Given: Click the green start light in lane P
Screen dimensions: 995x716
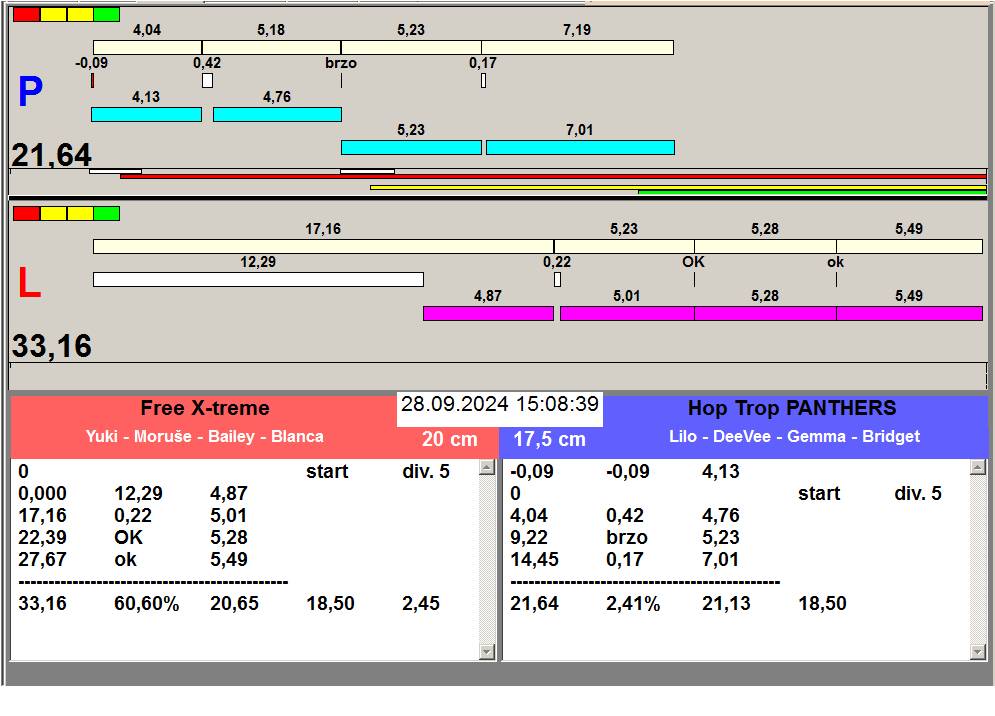Looking at the screenshot, I should click(x=107, y=15).
